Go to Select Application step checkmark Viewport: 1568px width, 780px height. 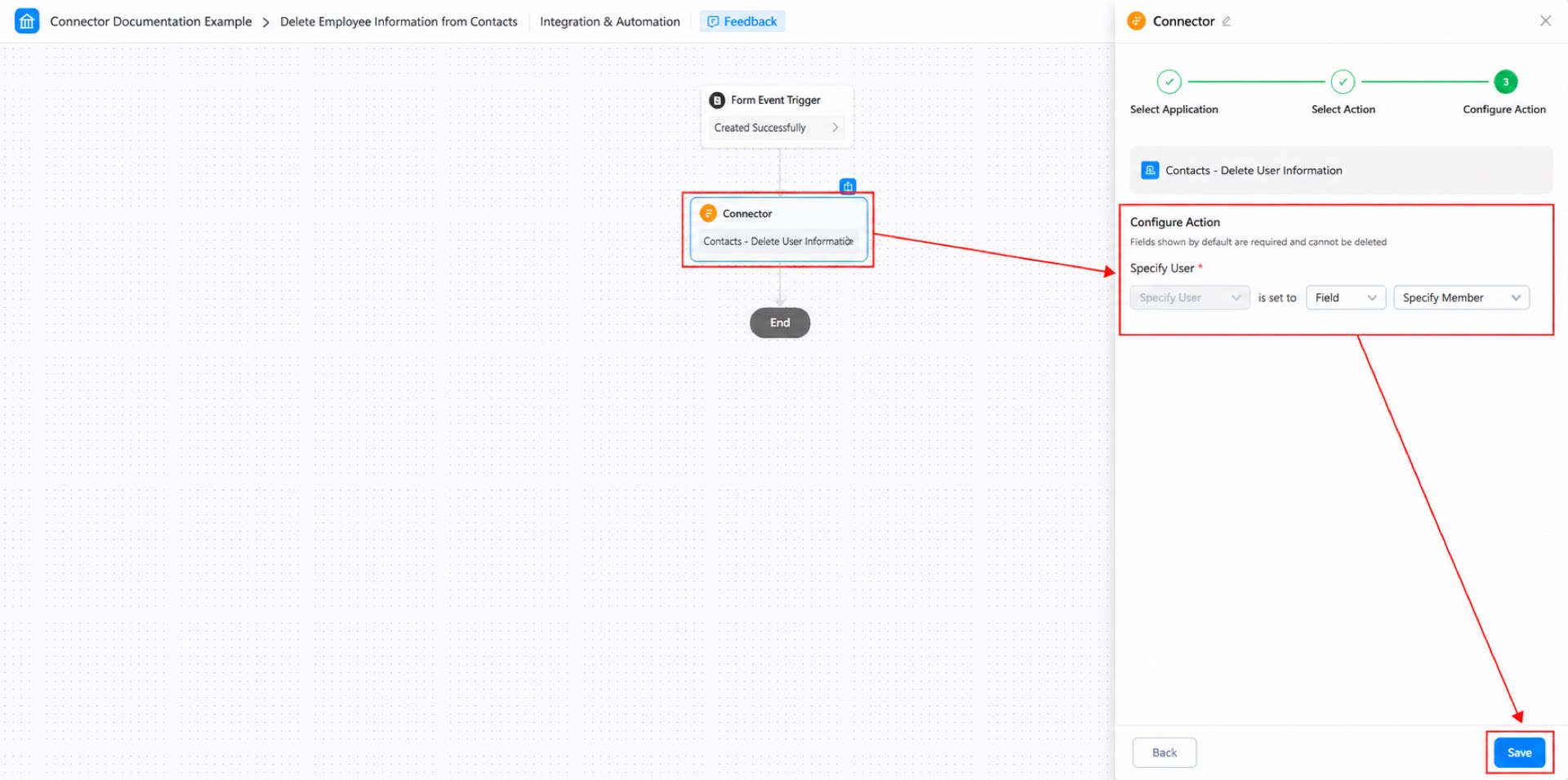(1169, 82)
